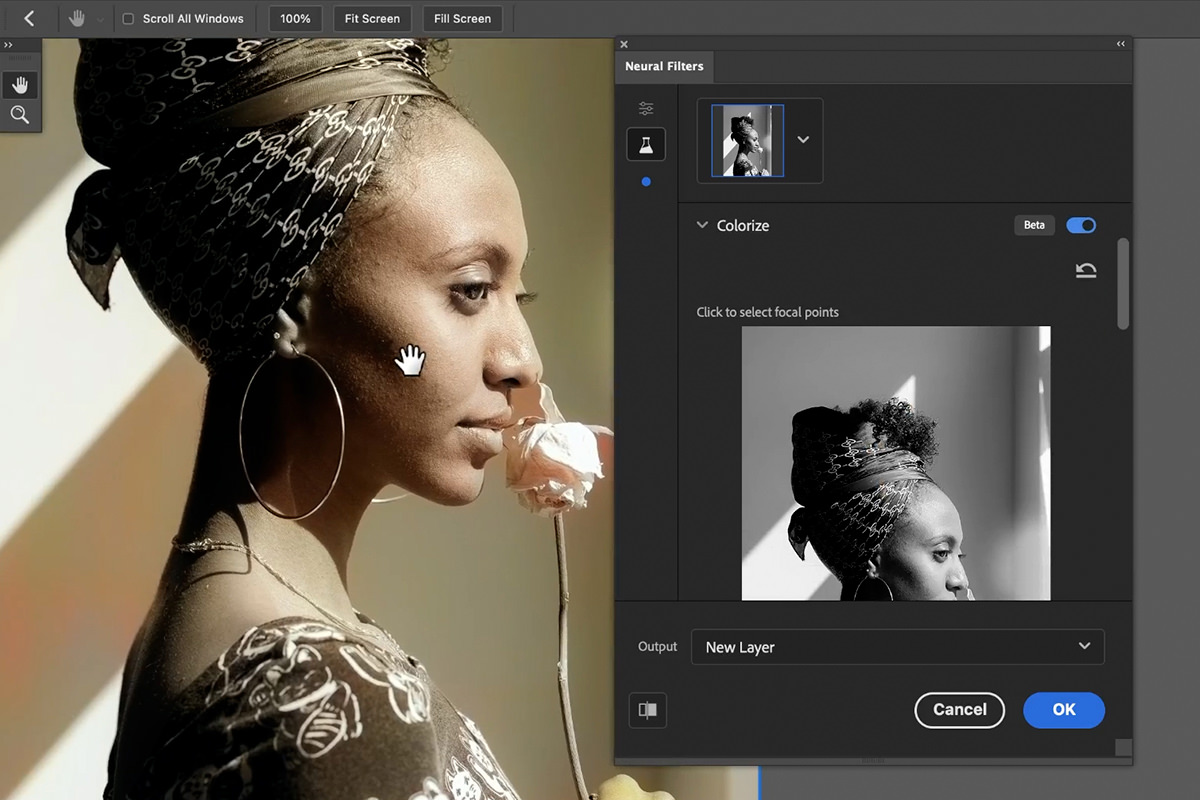Collapse the Colorize section with its chevron
The image size is (1200, 800).
coord(702,225)
